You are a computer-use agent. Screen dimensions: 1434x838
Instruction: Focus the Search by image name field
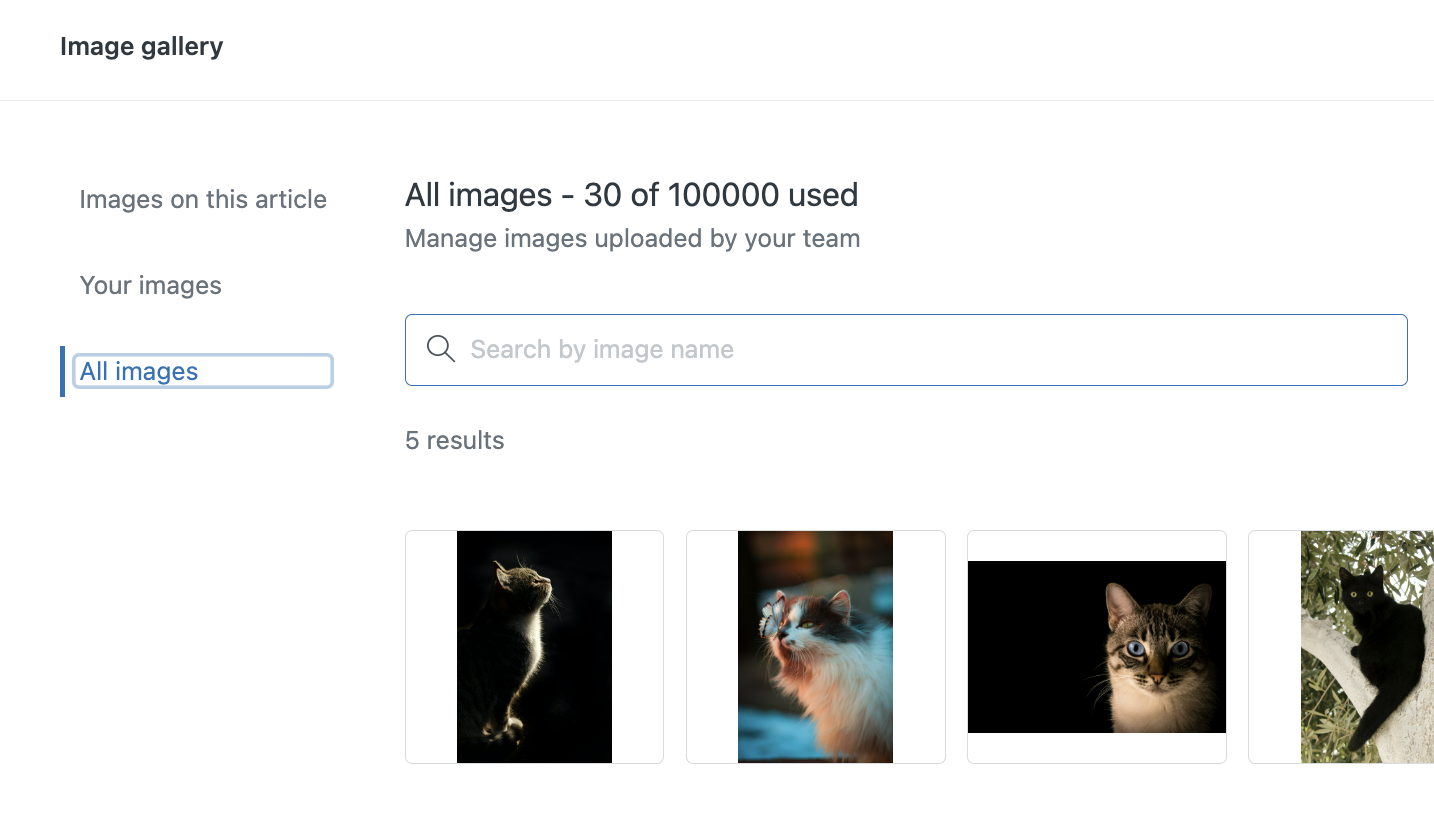(x=920, y=350)
